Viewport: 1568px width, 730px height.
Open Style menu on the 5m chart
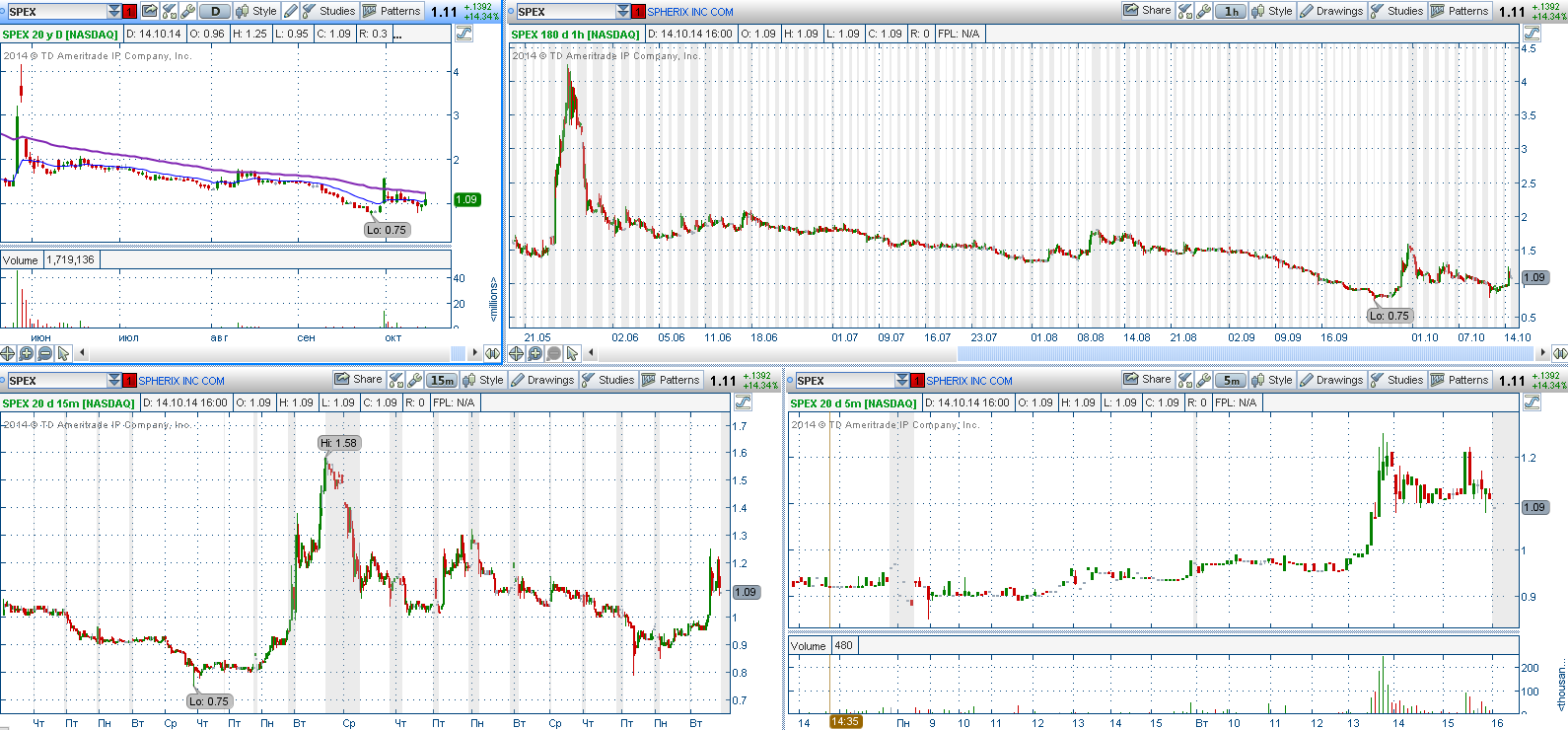[1272, 380]
